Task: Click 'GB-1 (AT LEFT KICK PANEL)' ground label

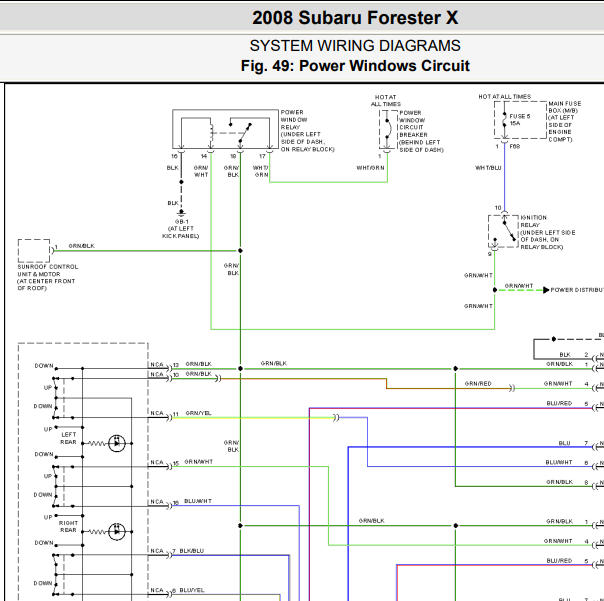Action: (x=181, y=229)
